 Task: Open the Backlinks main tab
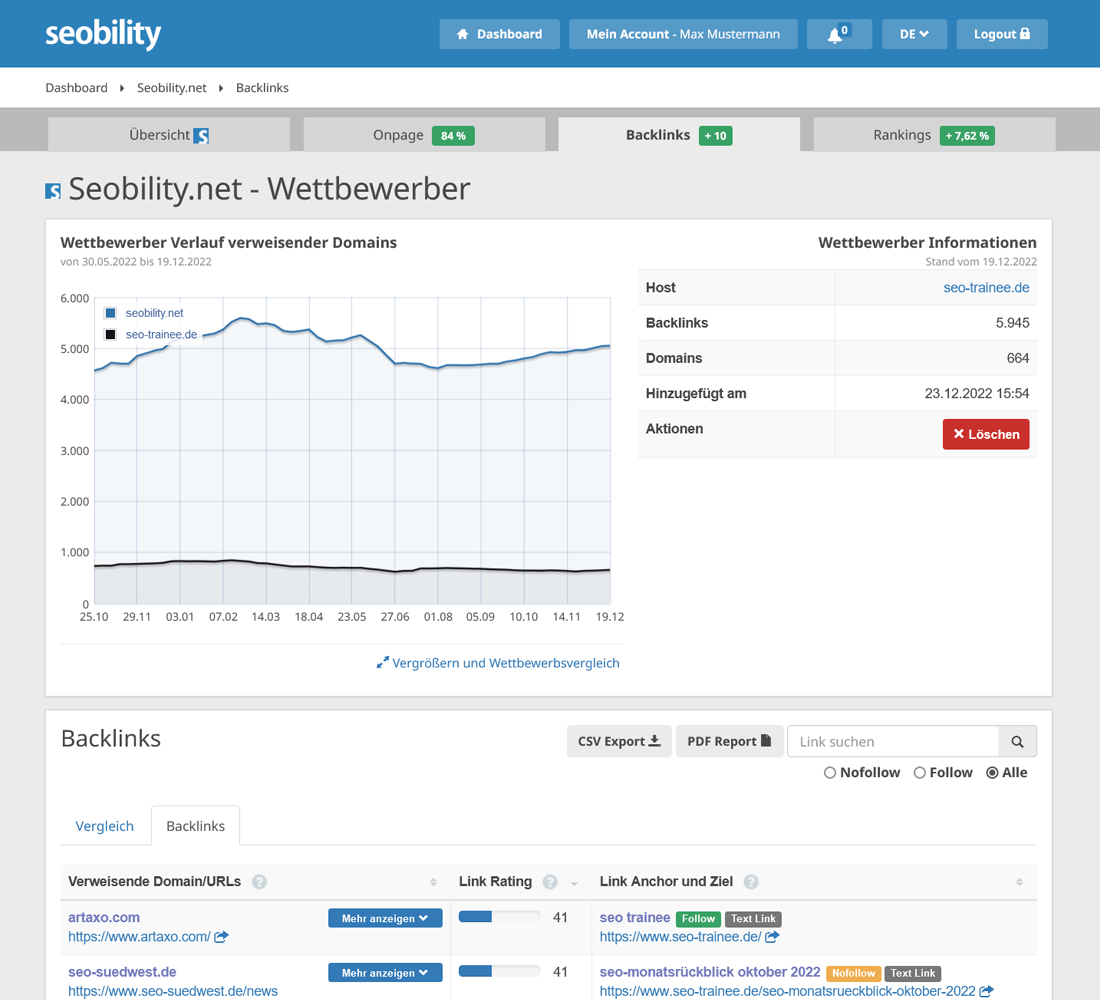click(679, 135)
